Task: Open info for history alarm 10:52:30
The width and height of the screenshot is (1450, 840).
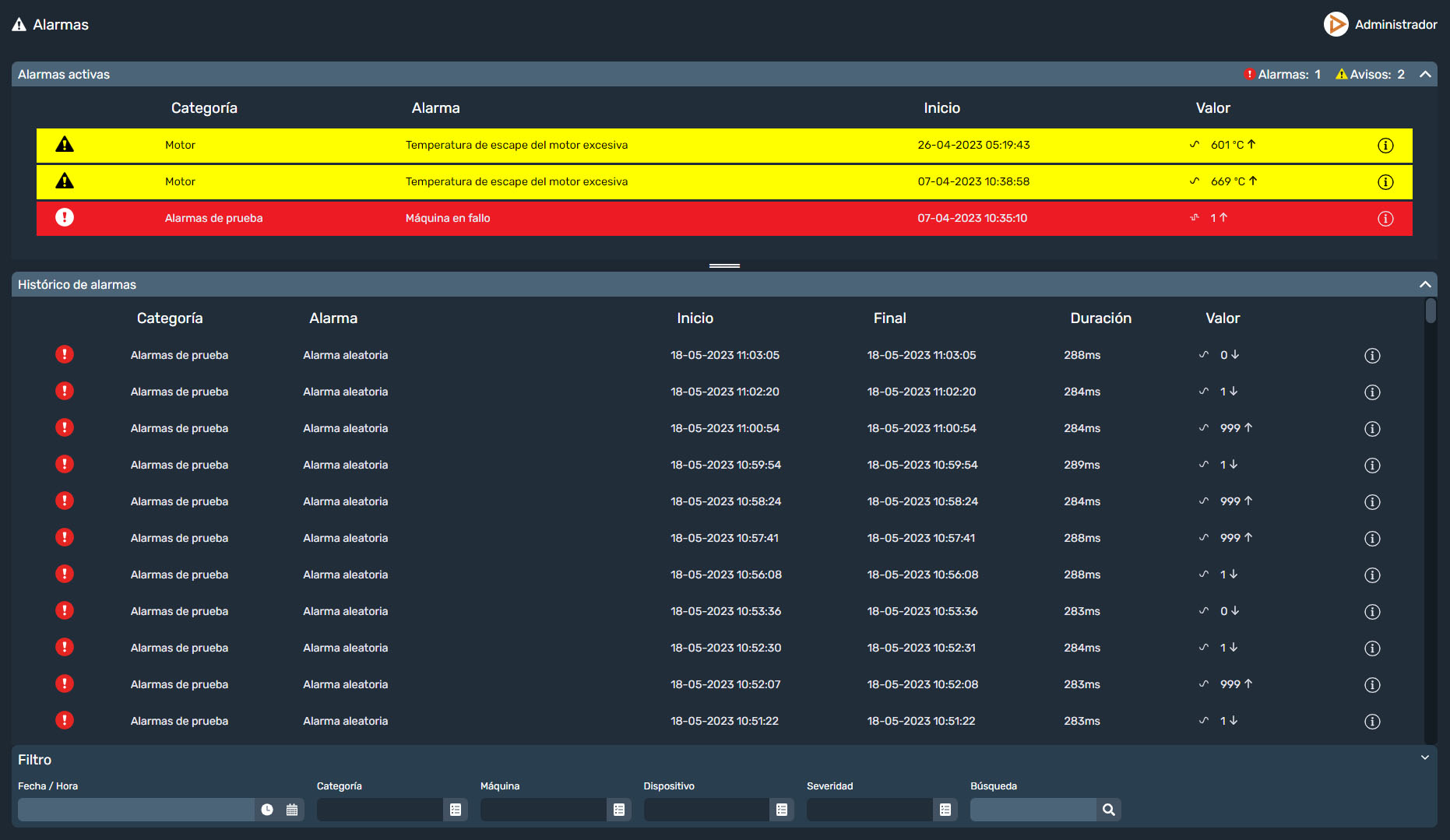Action: point(1372,648)
